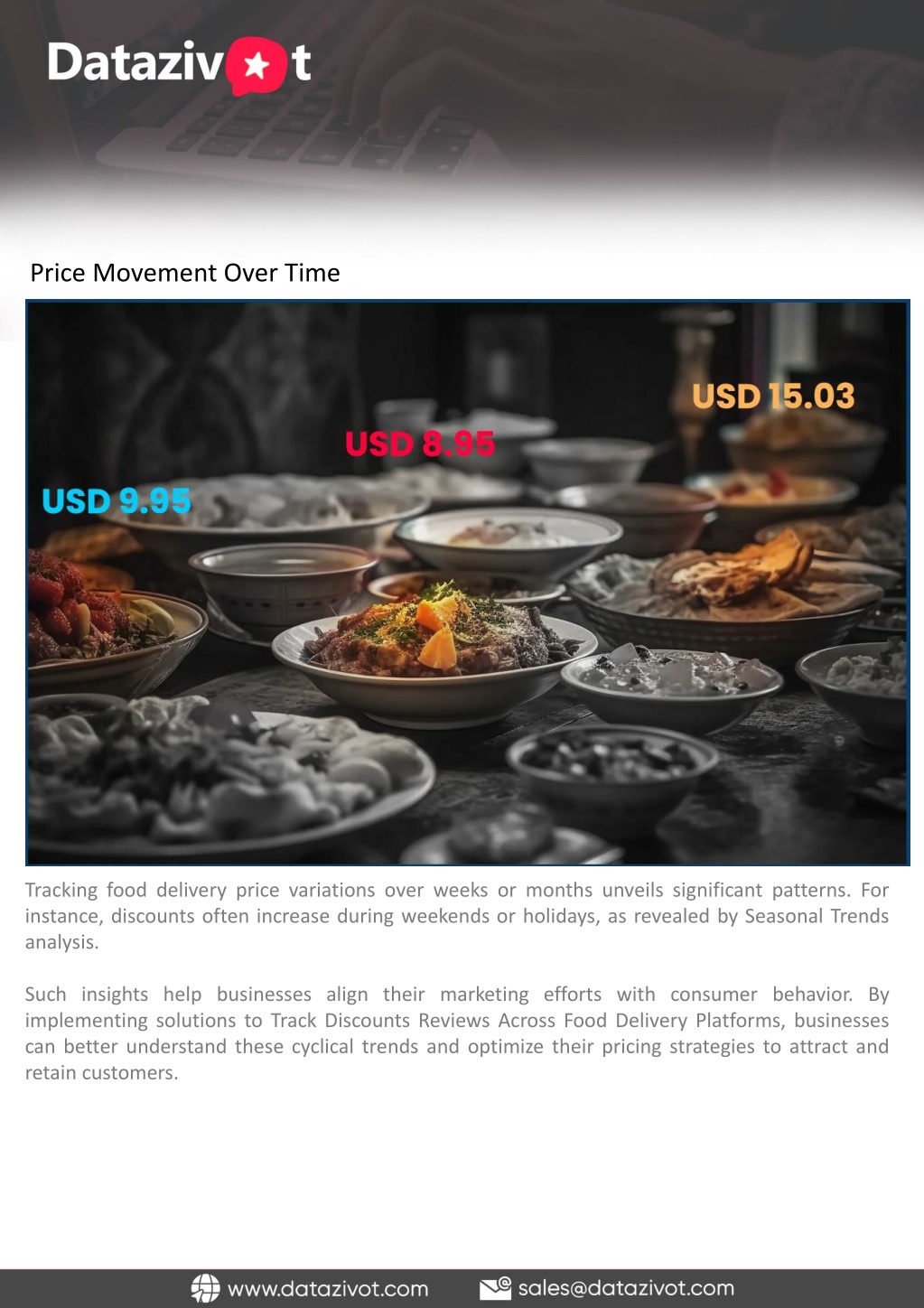Click the words retain customers

pos(101,1073)
